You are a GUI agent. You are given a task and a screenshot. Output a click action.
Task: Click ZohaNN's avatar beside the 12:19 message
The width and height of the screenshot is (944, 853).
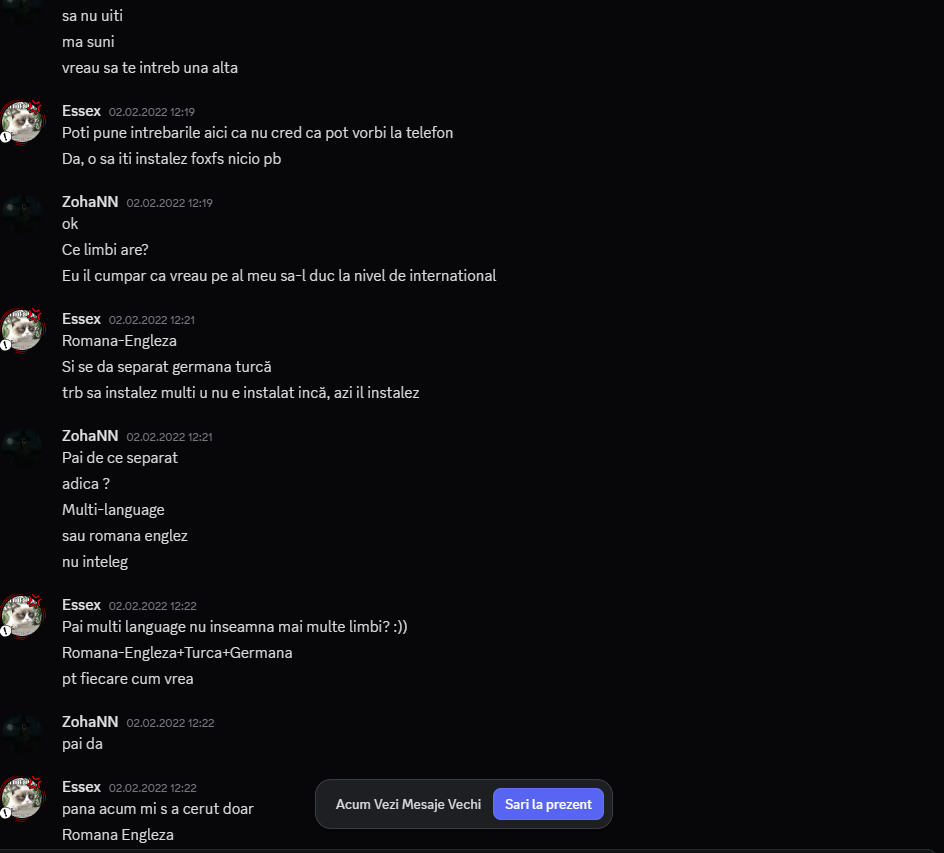point(22,211)
